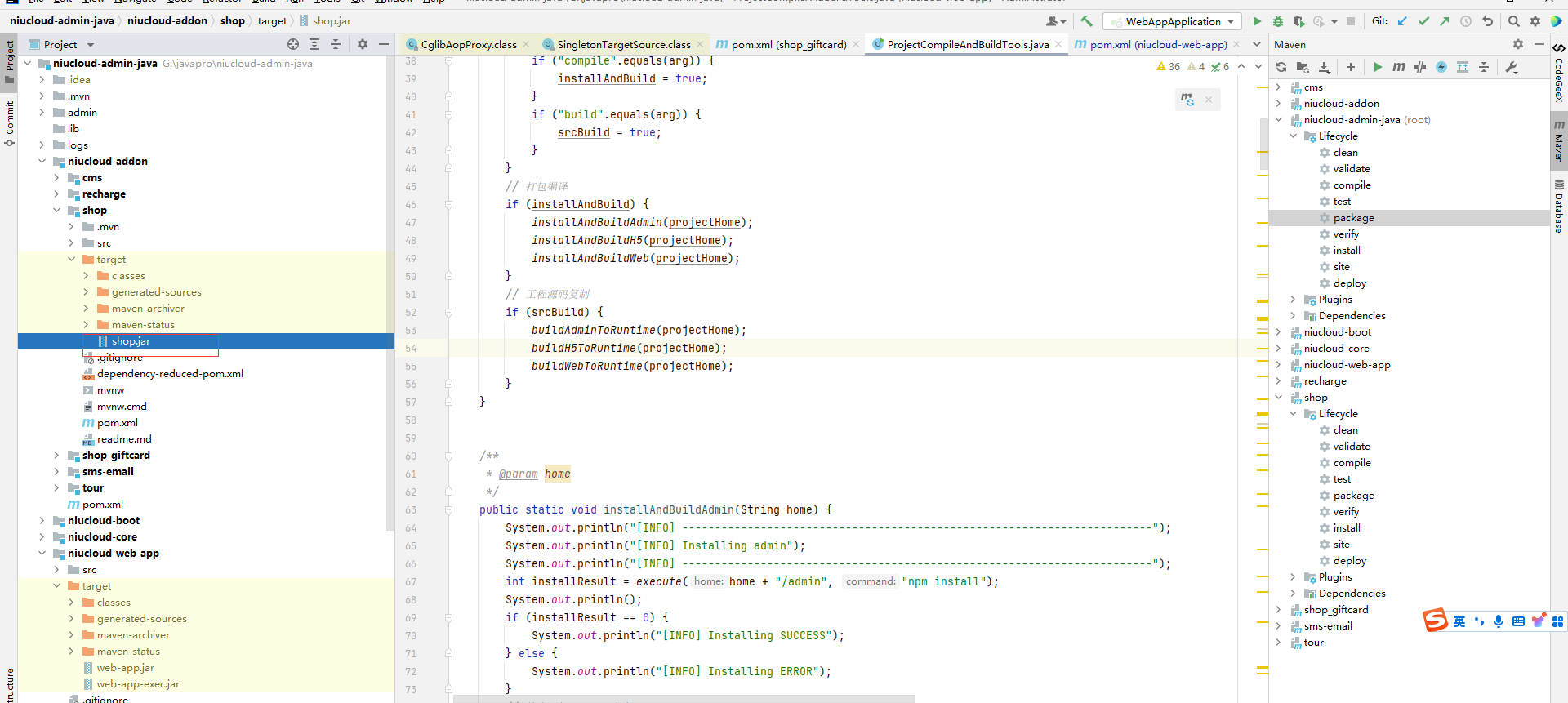Select opened file with the crosshair icon
This screenshot has width=1568, height=703.
point(293,44)
